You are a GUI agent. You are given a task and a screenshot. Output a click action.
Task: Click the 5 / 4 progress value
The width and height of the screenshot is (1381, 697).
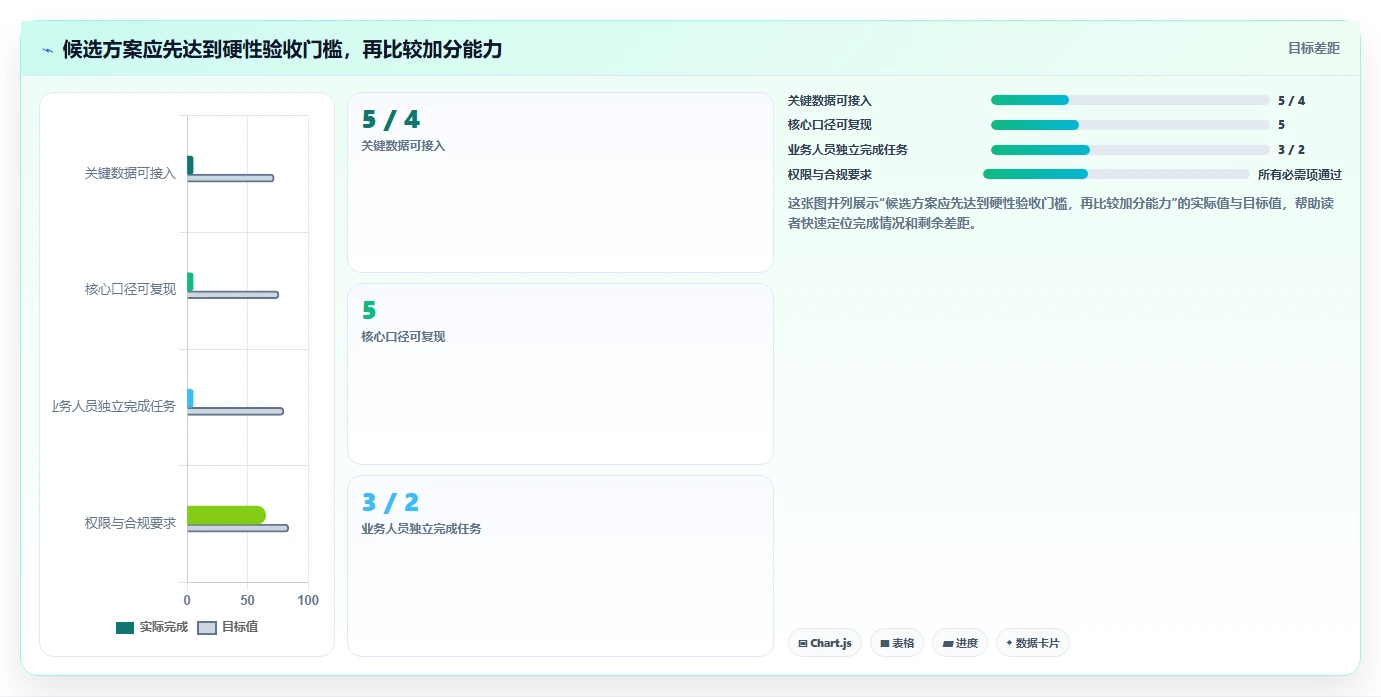(1291, 101)
